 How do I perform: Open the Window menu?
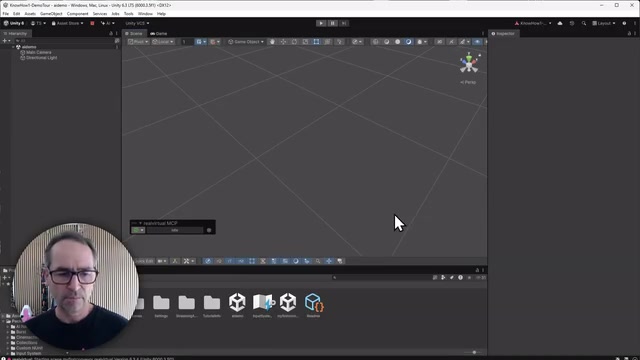pos(145,13)
